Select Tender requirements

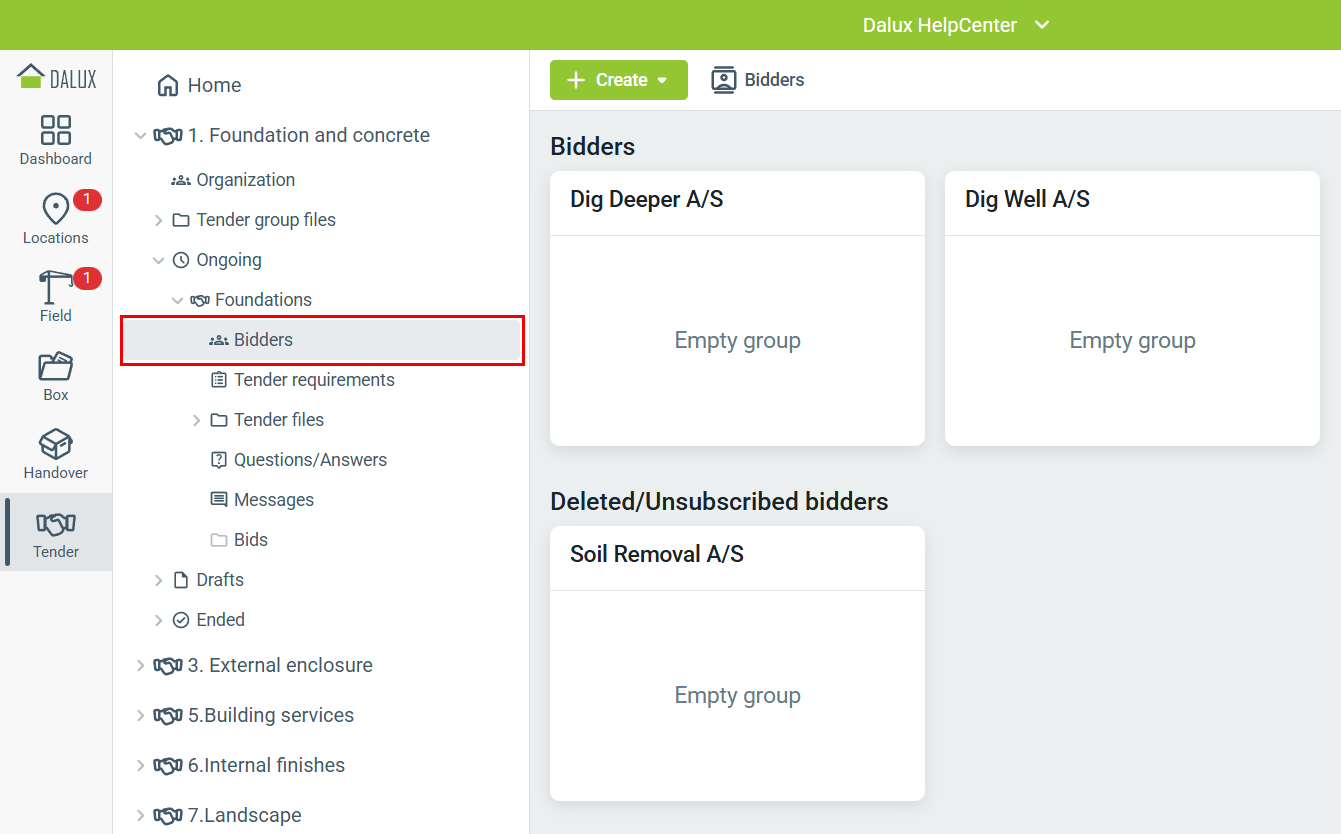coord(314,380)
